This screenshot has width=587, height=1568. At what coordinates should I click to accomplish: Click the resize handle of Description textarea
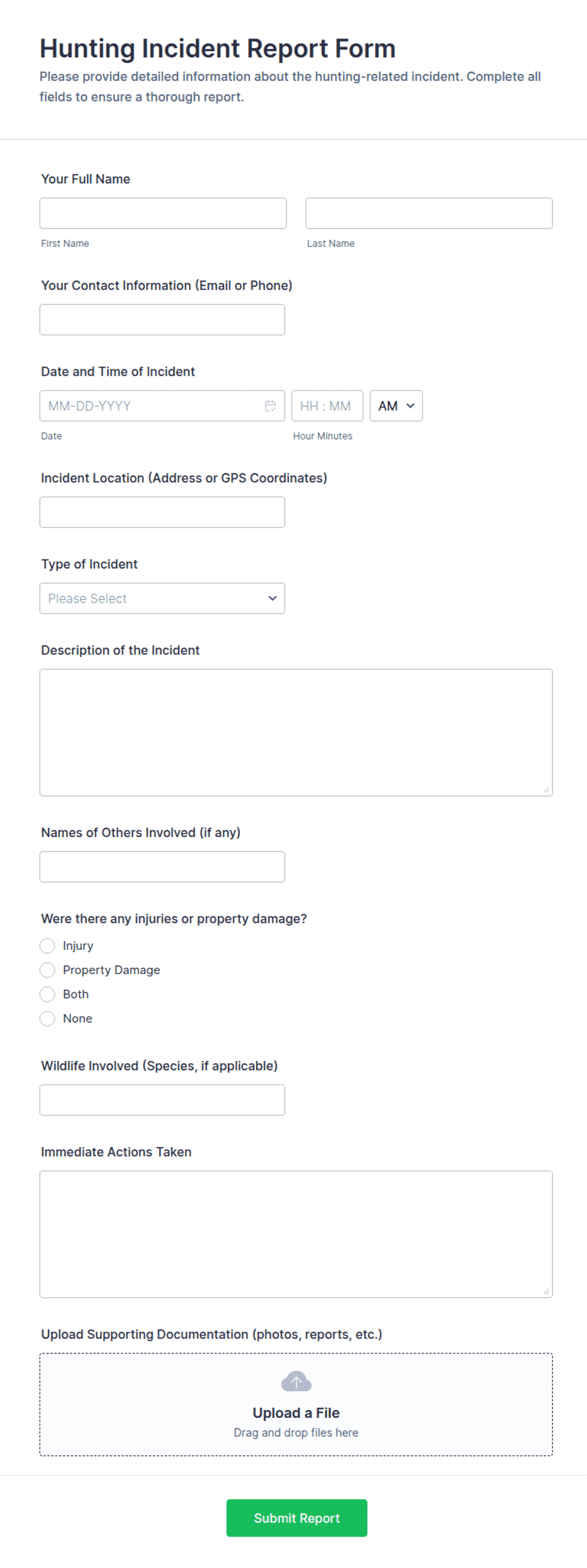[547, 788]
